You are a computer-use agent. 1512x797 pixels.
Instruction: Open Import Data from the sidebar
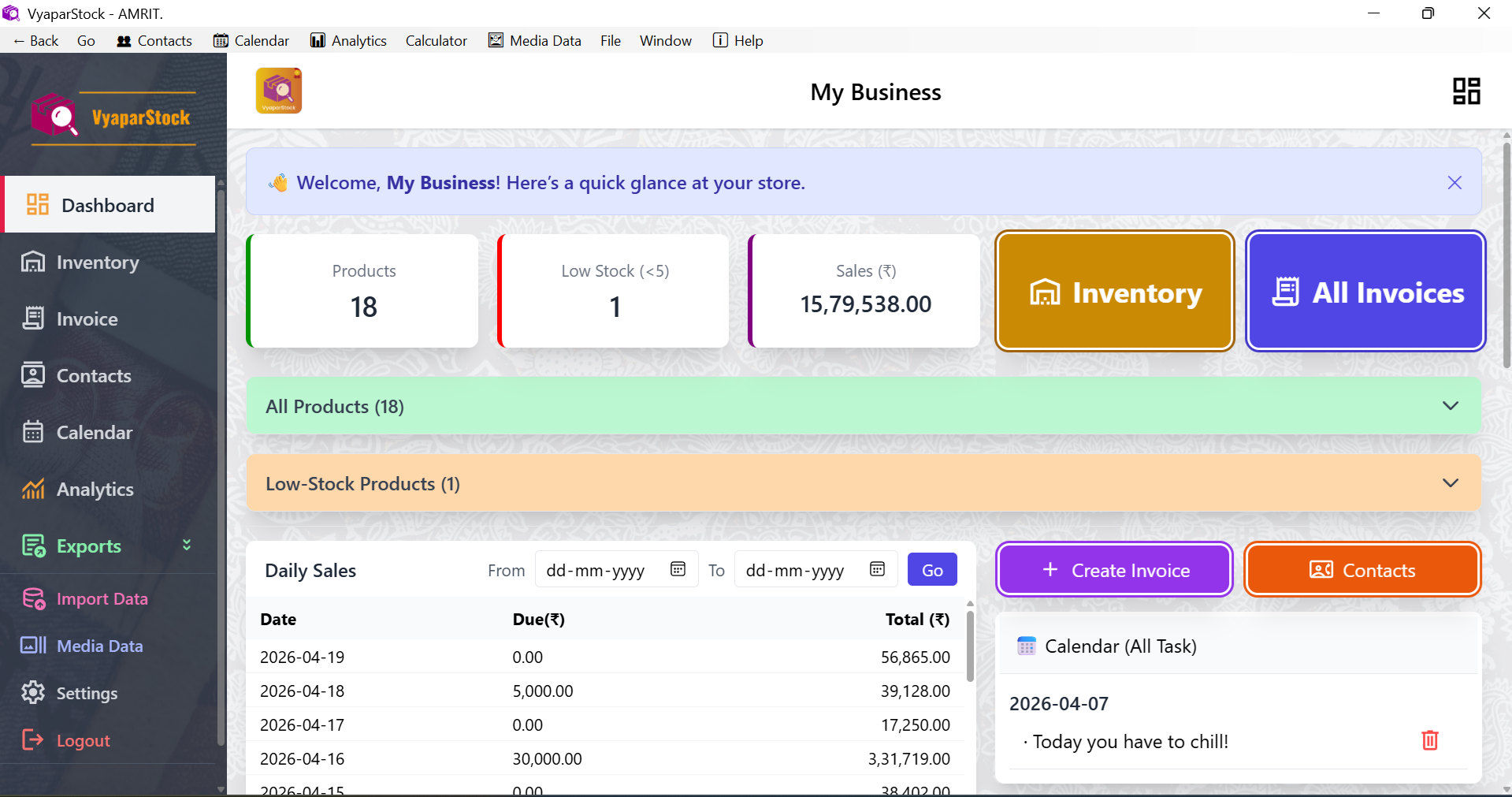tap(102, 599)
